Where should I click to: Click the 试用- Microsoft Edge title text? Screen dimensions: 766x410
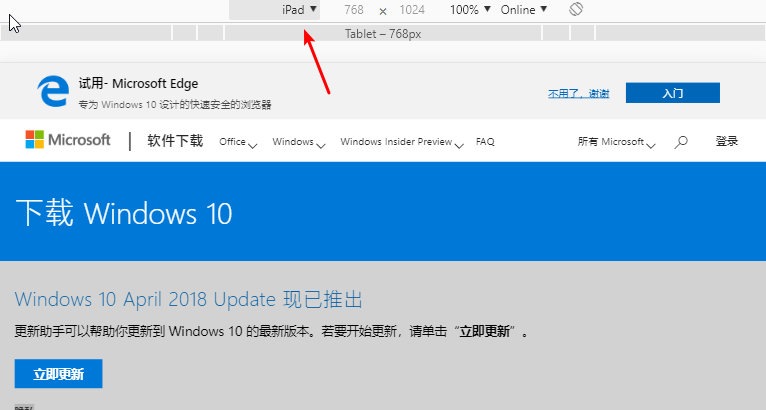coord(138,84)
